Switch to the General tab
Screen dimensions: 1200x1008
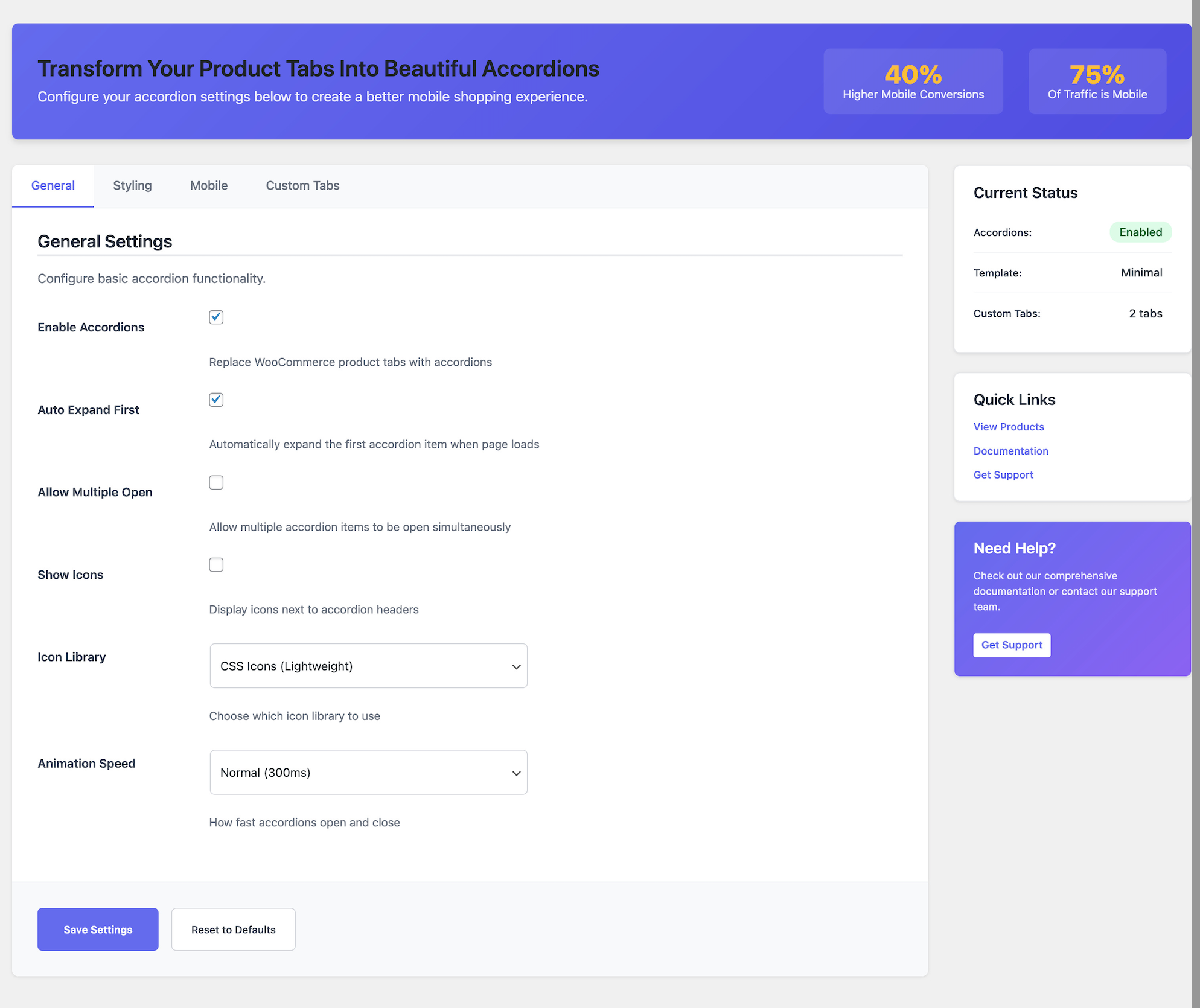(53, 186)
